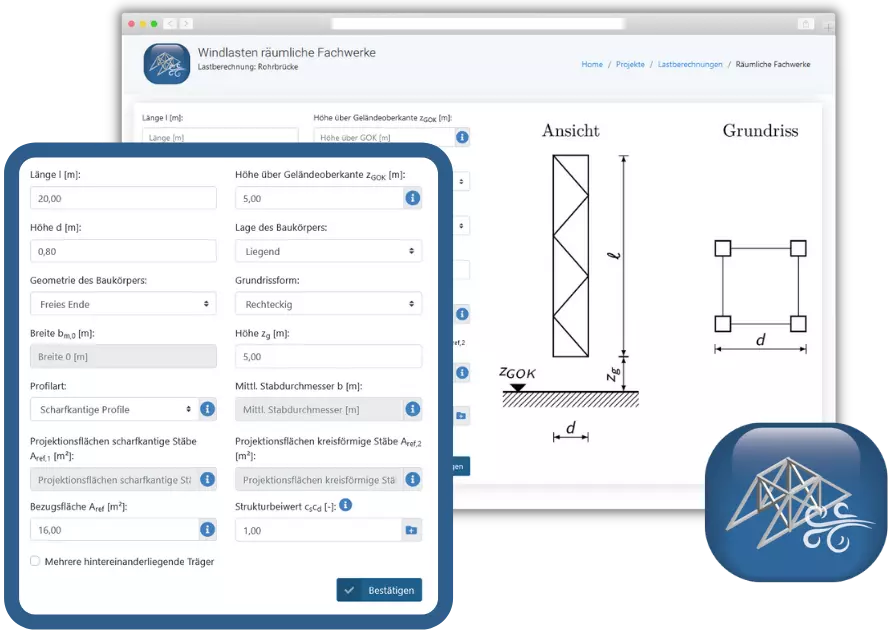The width and height of the screenshot is (894, 632).
Task: Open the Profilart dropdown
Action: (112, 409)
